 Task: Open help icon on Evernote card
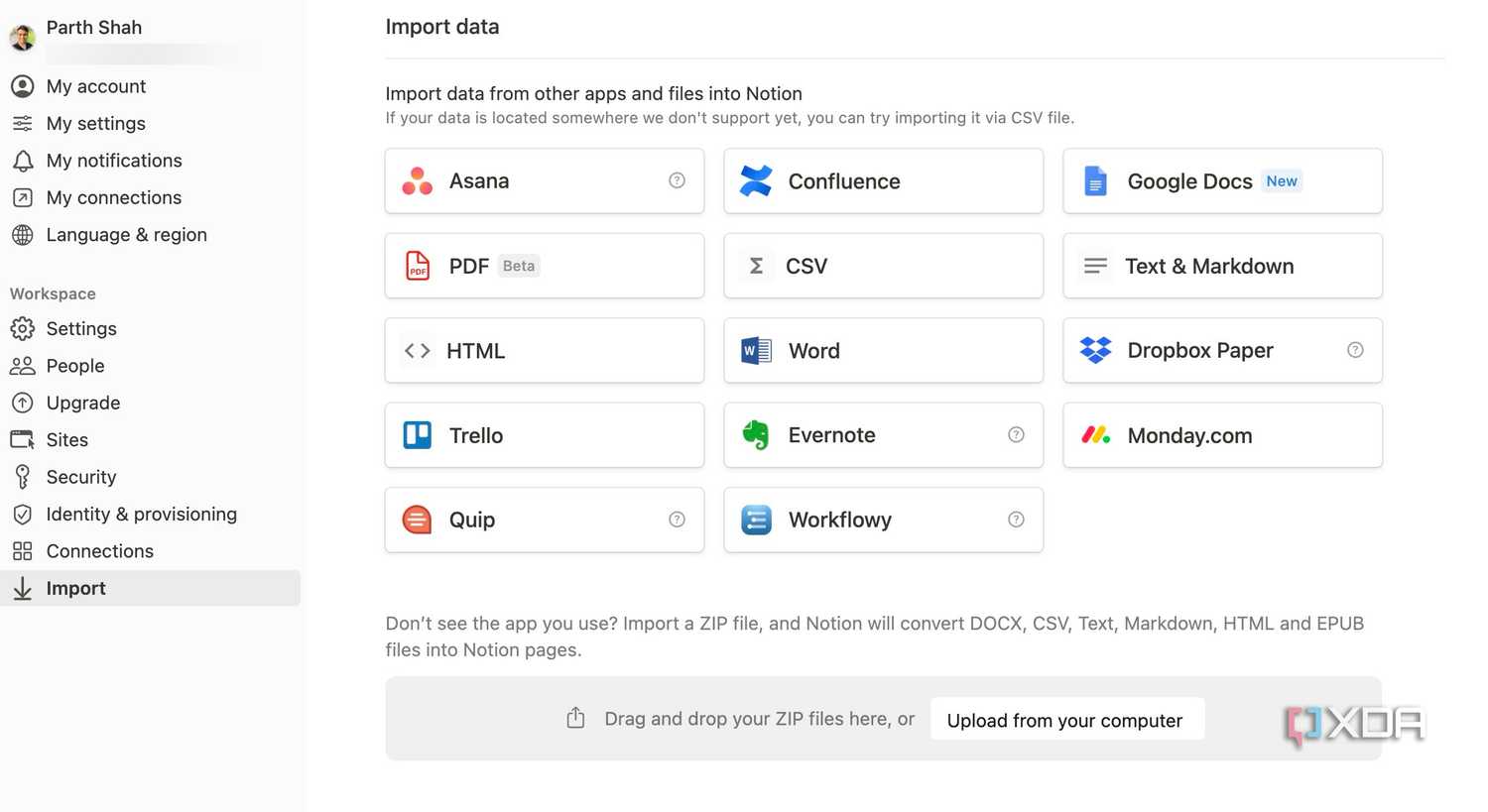(x=1016, y=434)
